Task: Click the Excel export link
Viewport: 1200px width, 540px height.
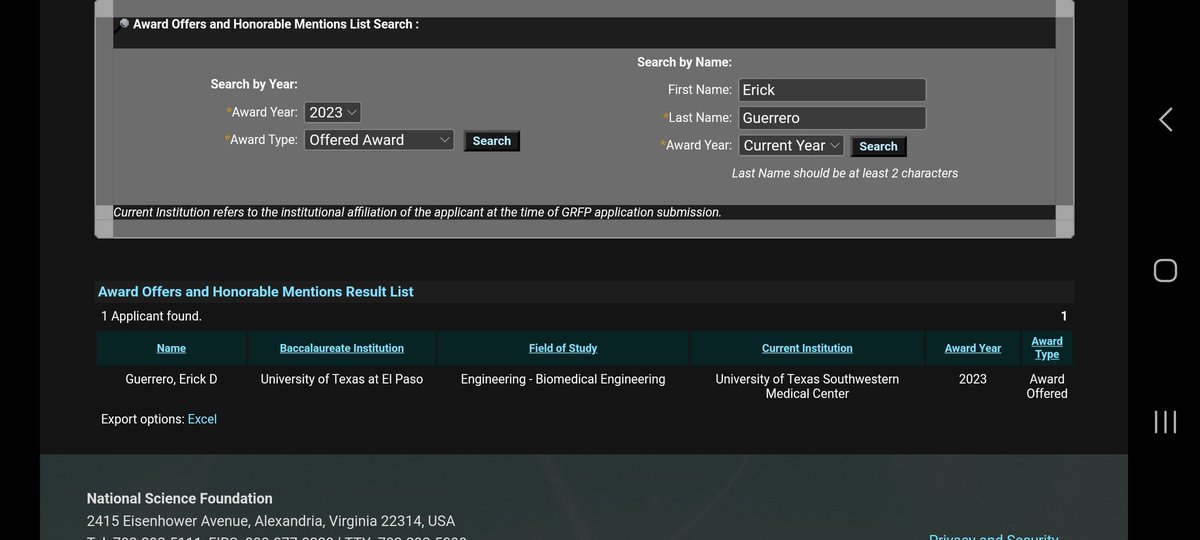Action: click(202, 419)
